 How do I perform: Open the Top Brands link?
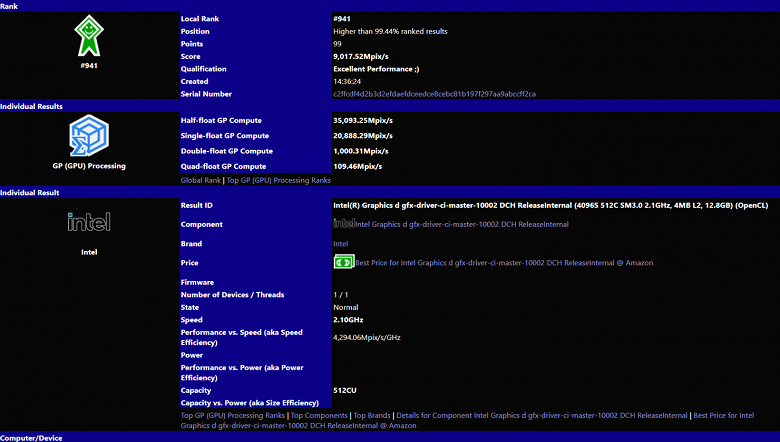[x=372, y=415]
